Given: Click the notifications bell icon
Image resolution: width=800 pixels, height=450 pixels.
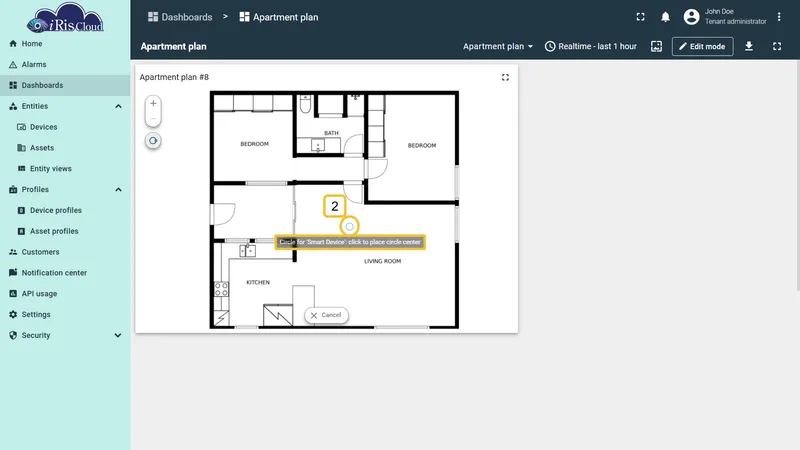Looking at the screenshot, I should 665,17.
